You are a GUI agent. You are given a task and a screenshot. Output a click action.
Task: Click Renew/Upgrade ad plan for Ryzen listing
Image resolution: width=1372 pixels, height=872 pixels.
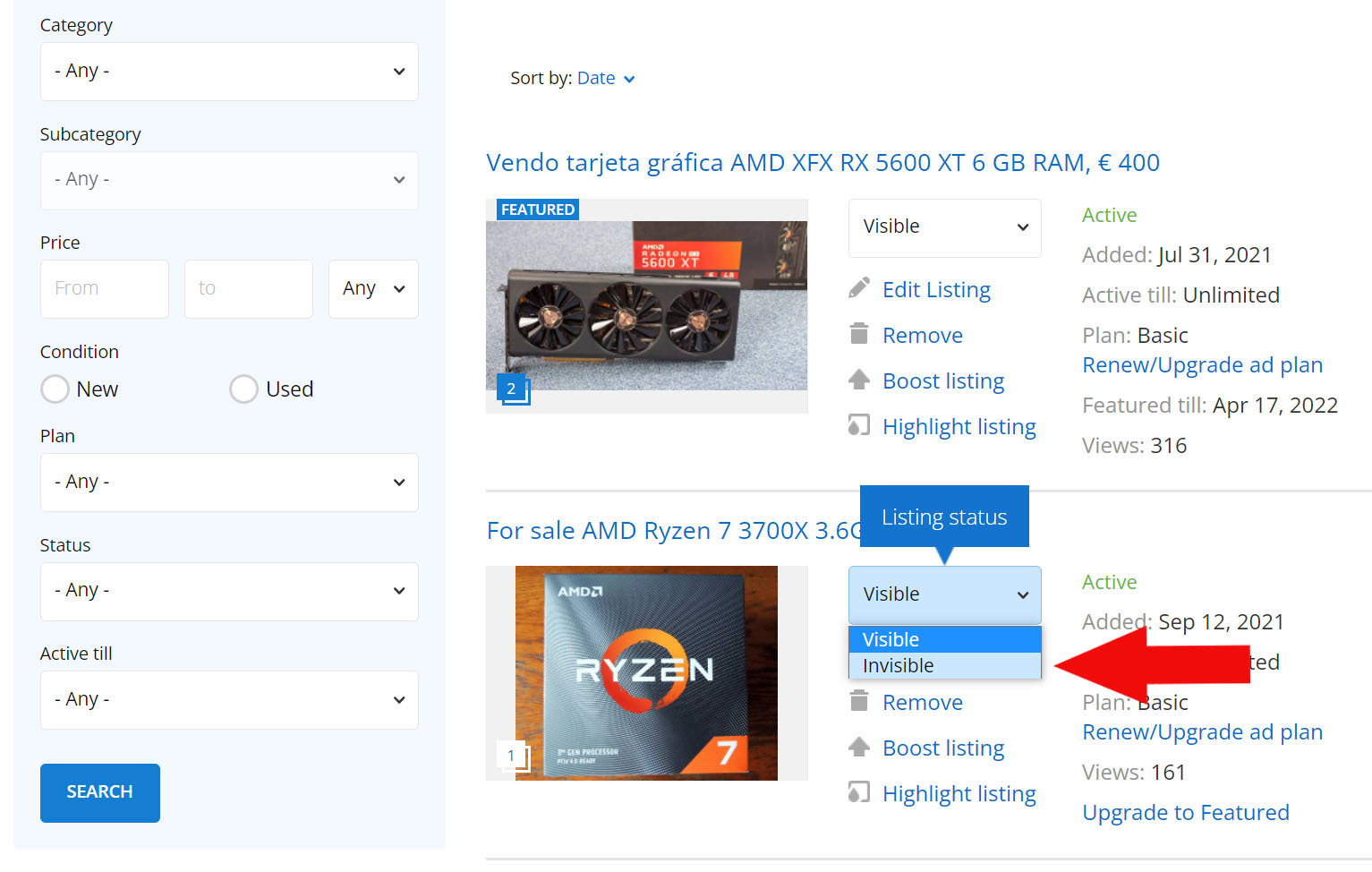(1202, 732)
